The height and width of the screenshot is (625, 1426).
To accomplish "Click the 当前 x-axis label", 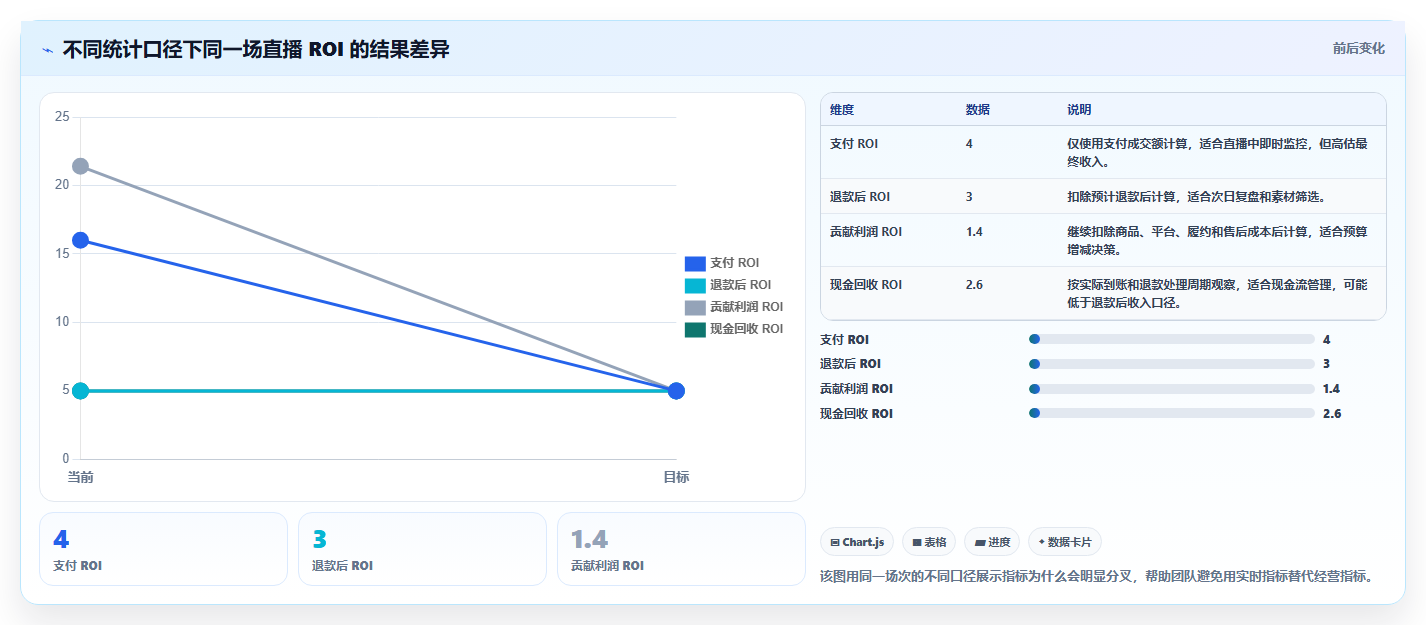I will 80,477.
